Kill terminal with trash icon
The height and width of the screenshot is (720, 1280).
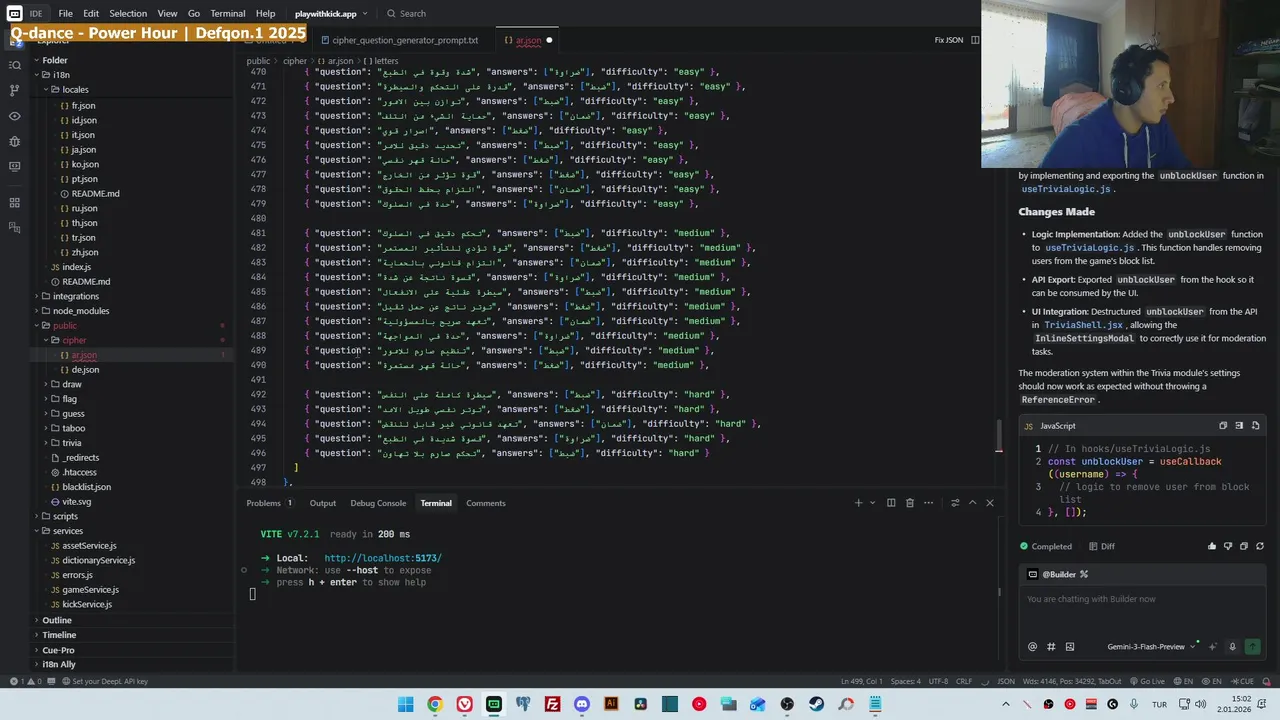pyautogui.click(x=909, y=503)
